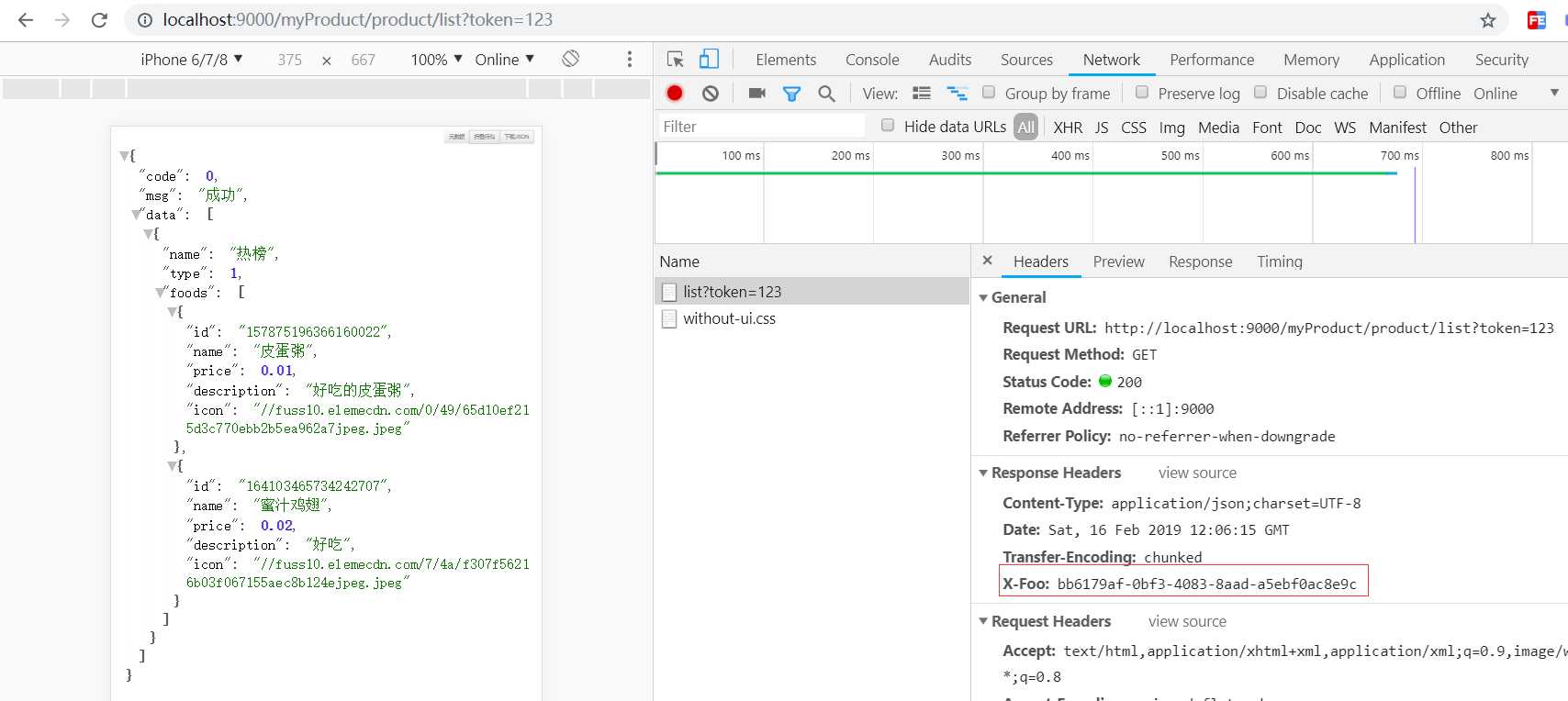Screen dimensions: 1568x701
Task: Check the Offline checkbox
Action: [x=1400, y=92]
